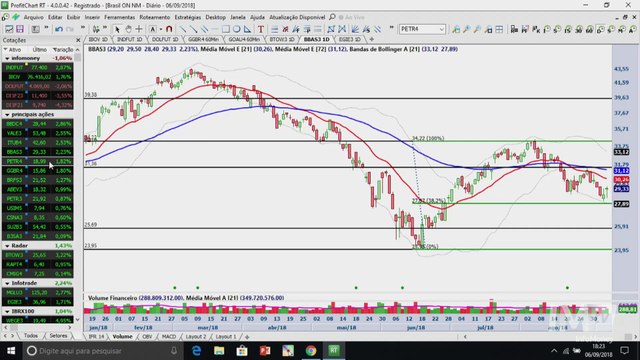This screenshot has width=640, height=360.
Task: Open the Estratégias menu
Action: 188,17
